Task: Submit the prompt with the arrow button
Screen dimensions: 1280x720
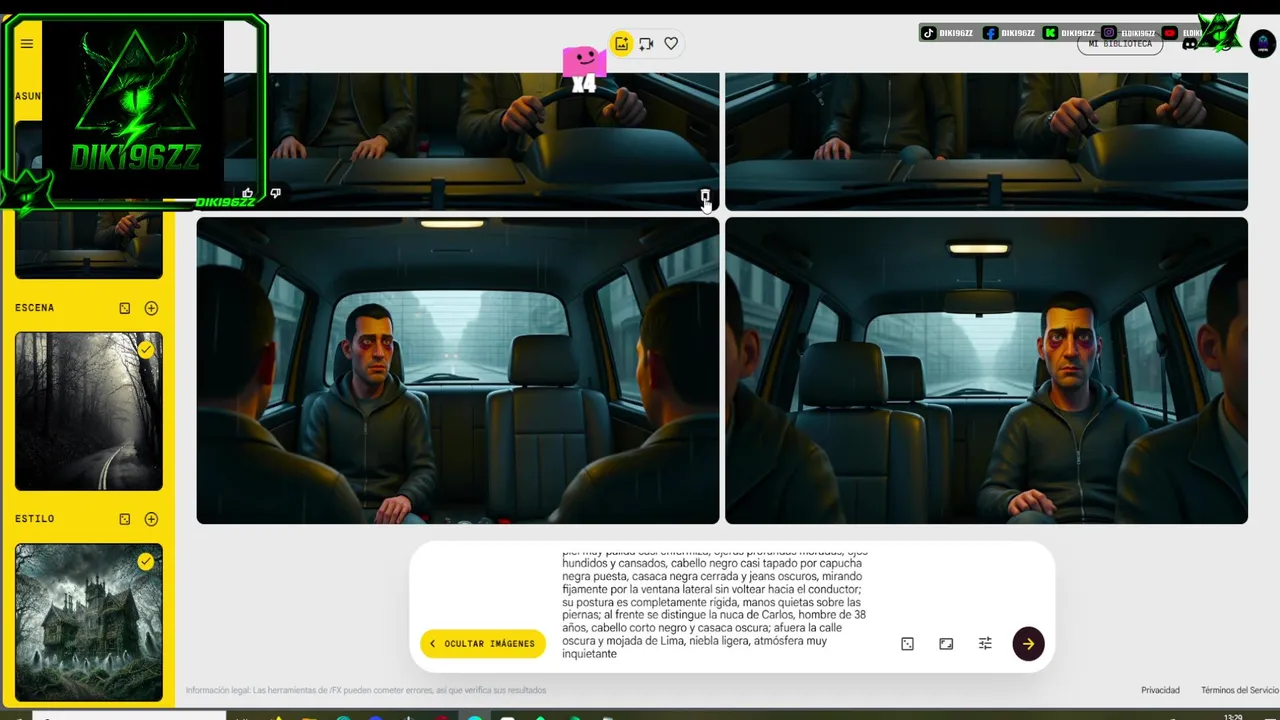Action: point(1028,644)
